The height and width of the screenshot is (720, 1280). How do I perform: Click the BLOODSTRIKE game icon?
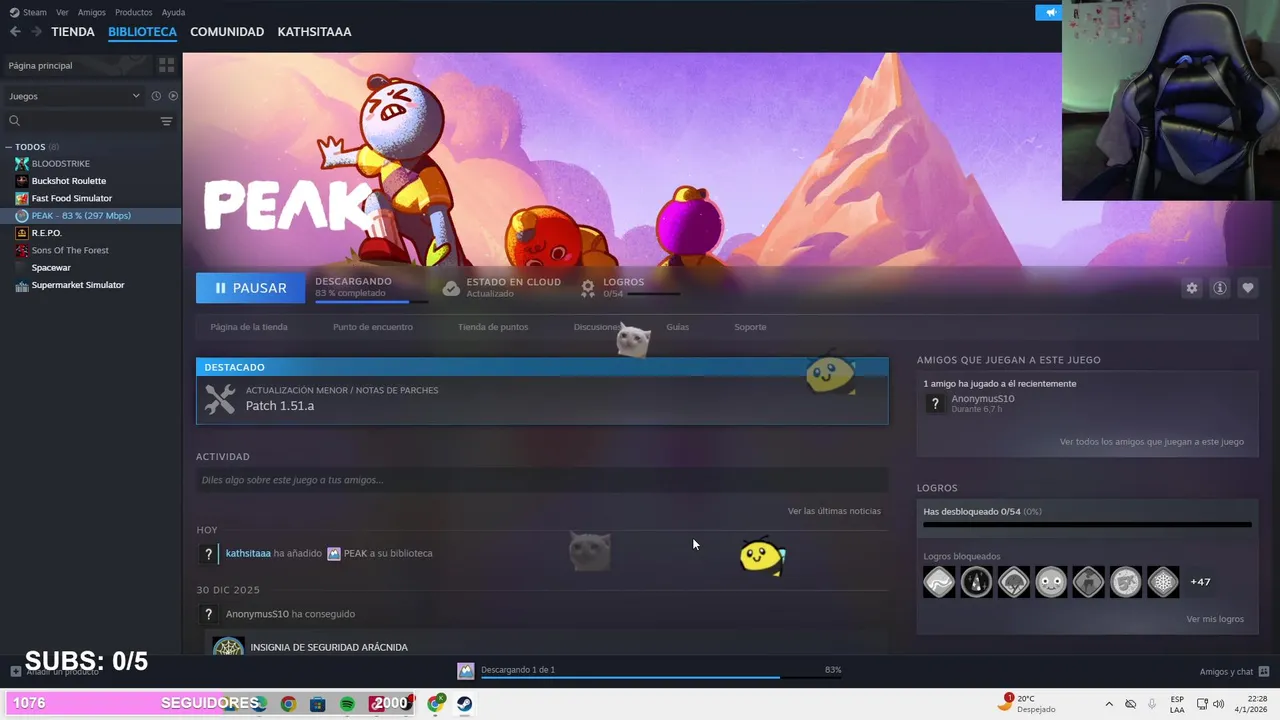(x=22, y=163)
